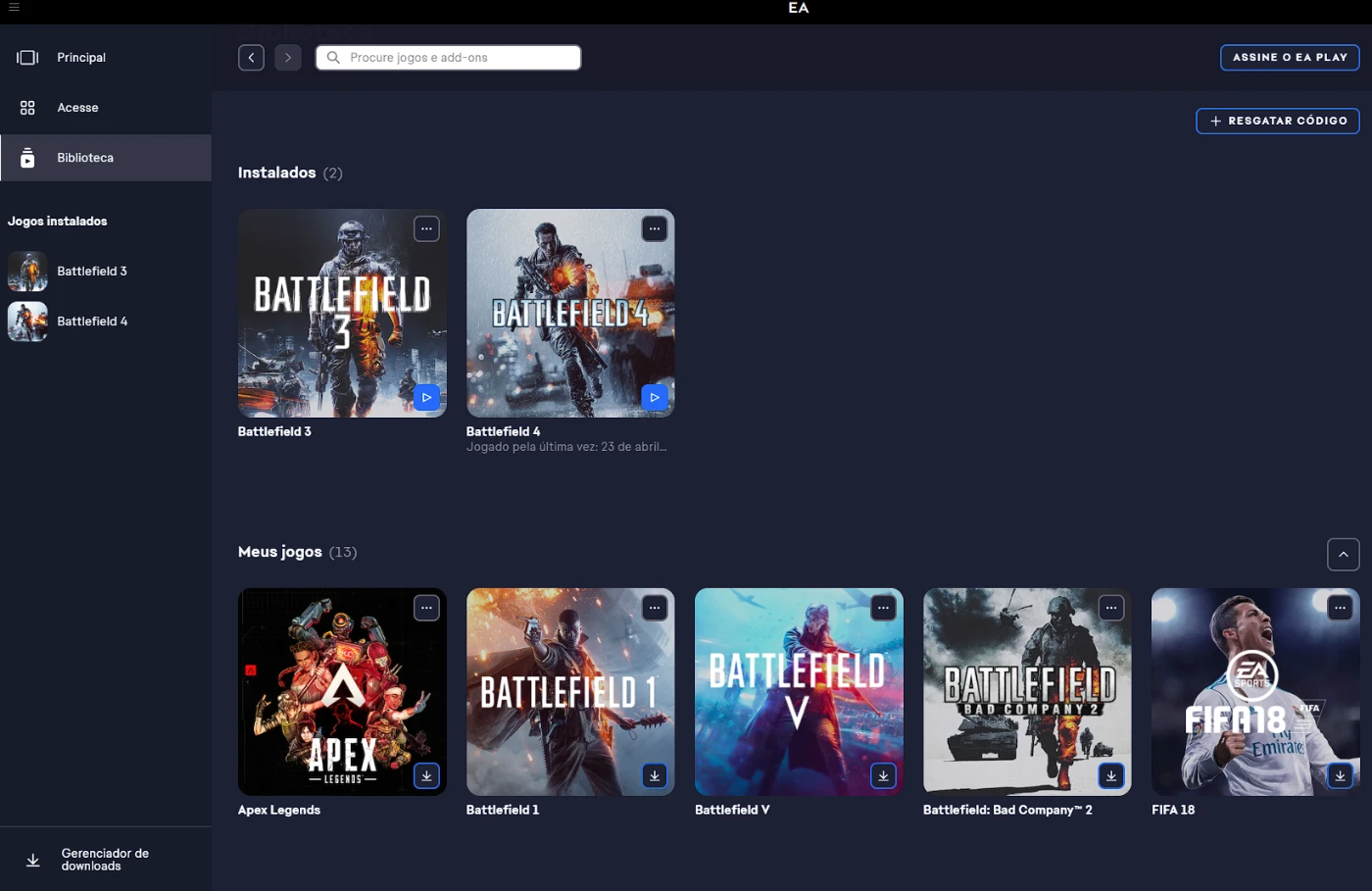The height and width of the screenshot is (891, 1372).
Task: Click the Instalados section heading
Action: [x=276, y=173]
